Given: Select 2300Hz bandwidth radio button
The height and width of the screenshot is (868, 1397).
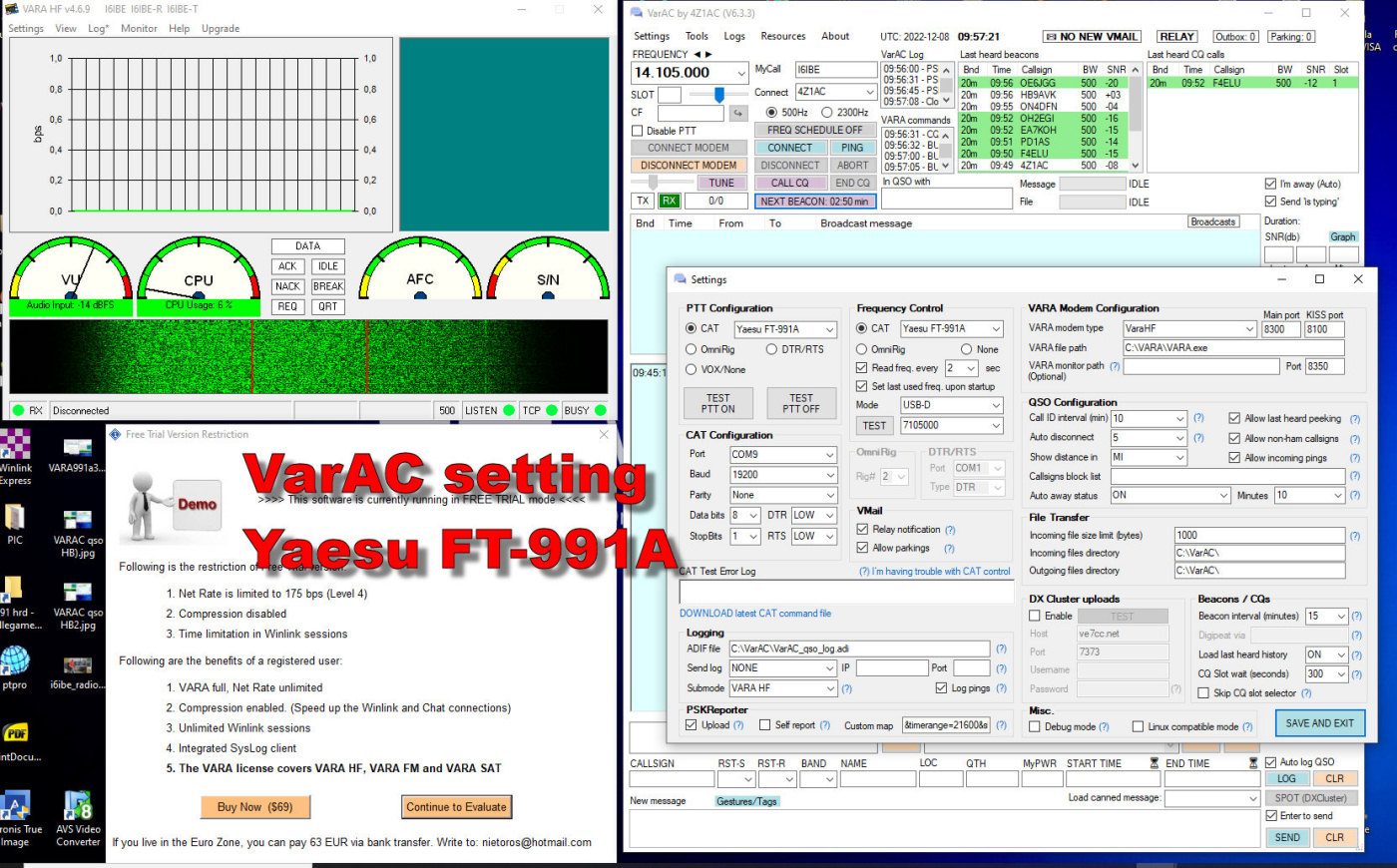Looking at the screenshot, I should [x=826, y=113].
